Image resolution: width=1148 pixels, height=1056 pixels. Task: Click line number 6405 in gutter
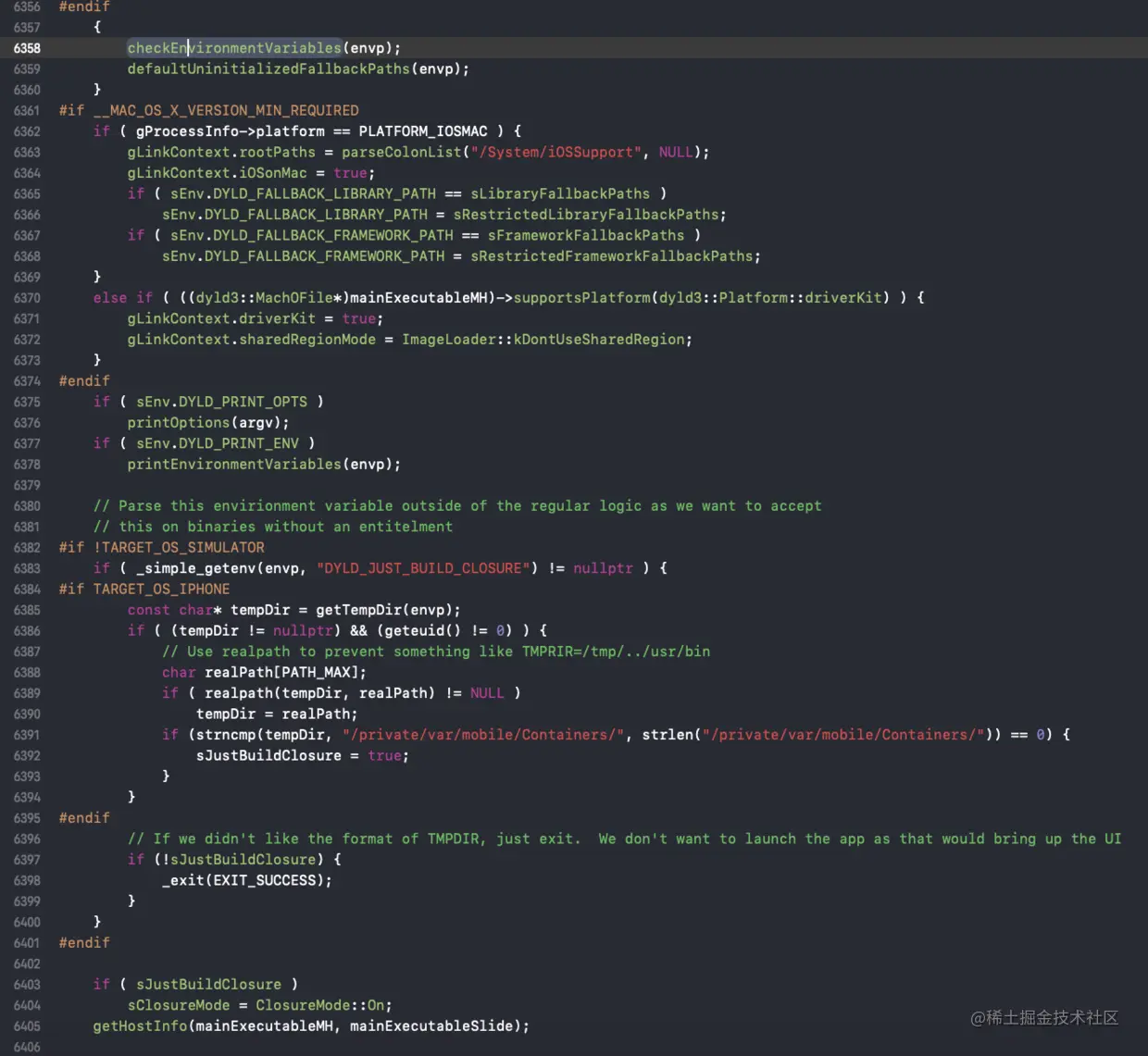(x=27, y=1026)
